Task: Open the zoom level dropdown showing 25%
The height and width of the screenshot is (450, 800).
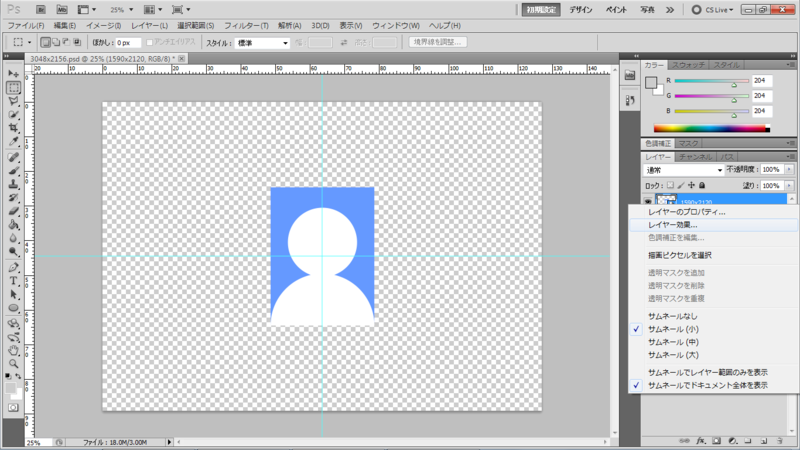Action: (x=122, y=10)
